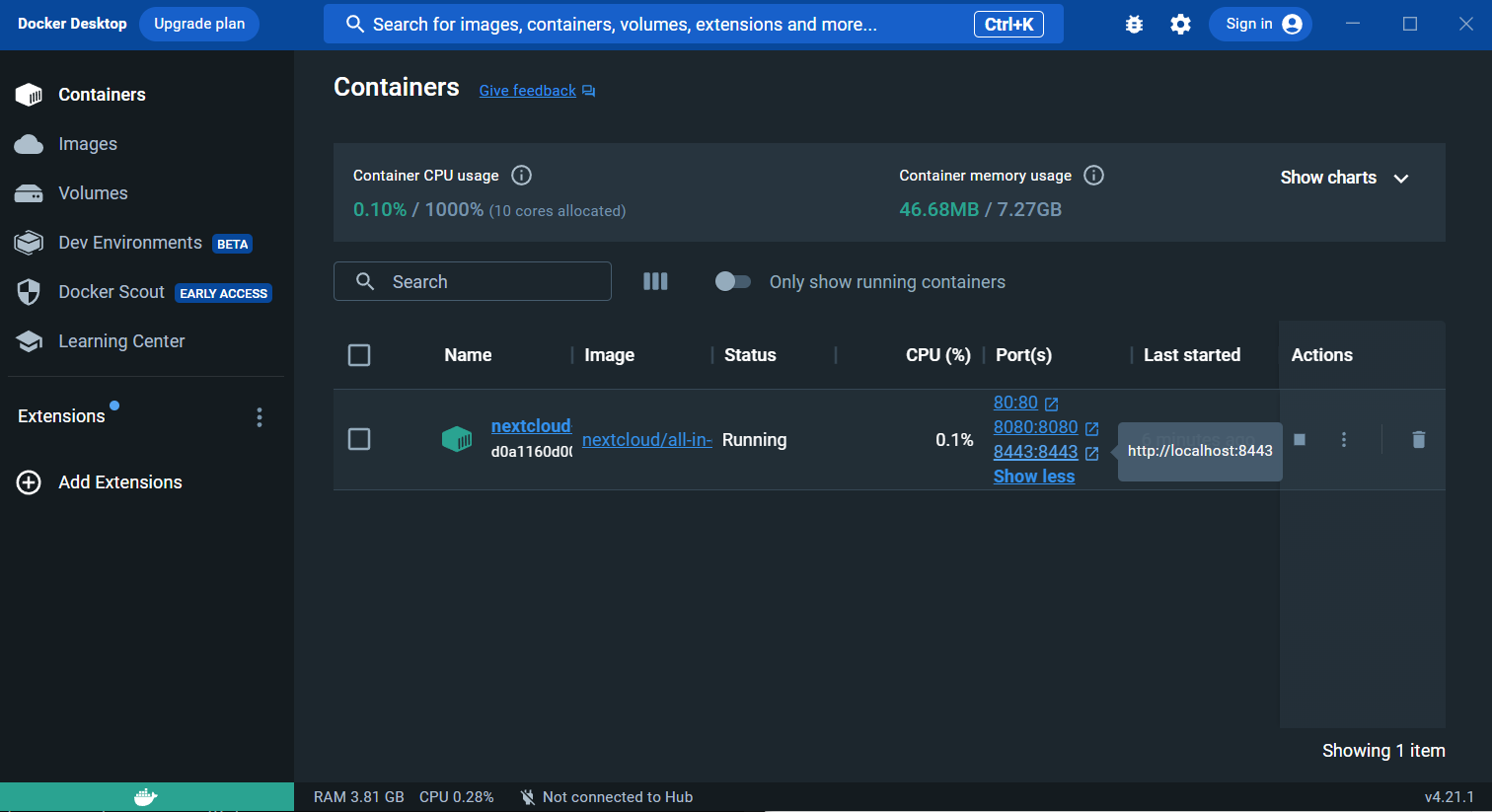Open the container actions menu
Screen dimensions: 1492x812
pyautogui.click(x=1344, y=439)
